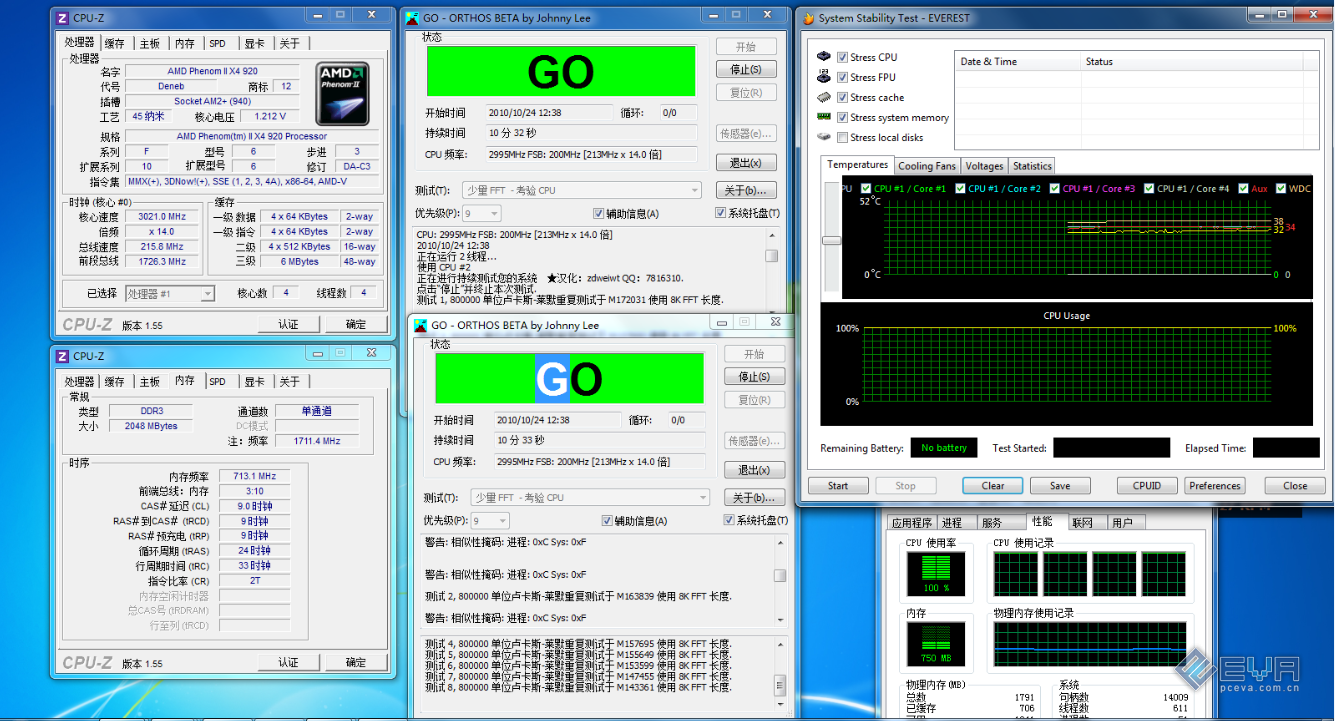Click the EVEREST flame icon in title bar

[808, 18]
